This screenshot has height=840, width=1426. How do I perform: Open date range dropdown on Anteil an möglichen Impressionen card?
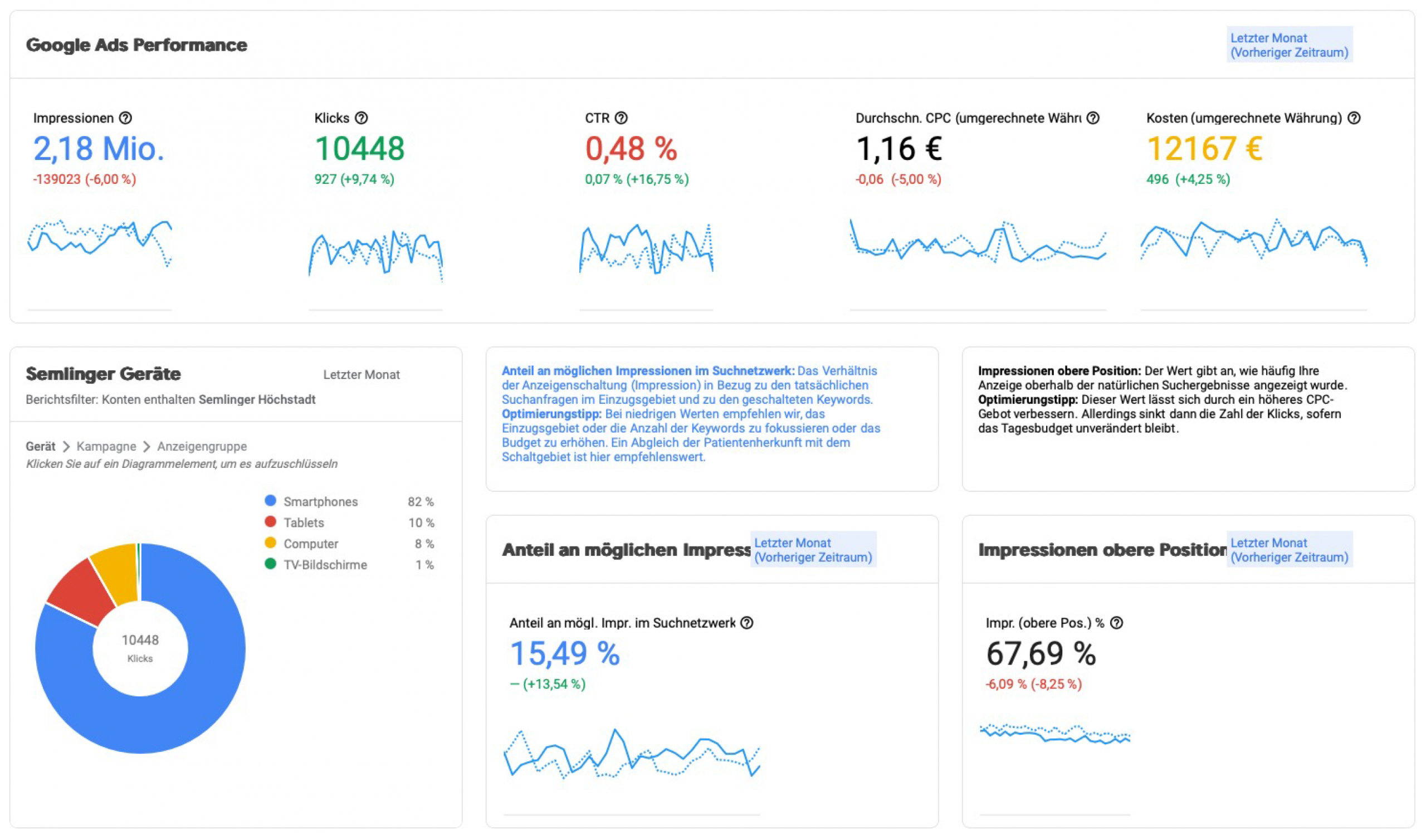813,550
